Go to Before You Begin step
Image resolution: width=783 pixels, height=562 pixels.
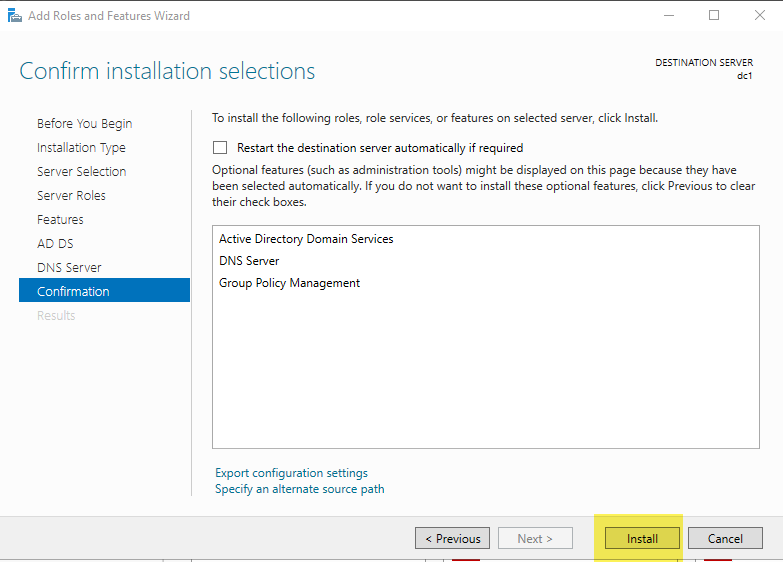[x=84, y=123]
